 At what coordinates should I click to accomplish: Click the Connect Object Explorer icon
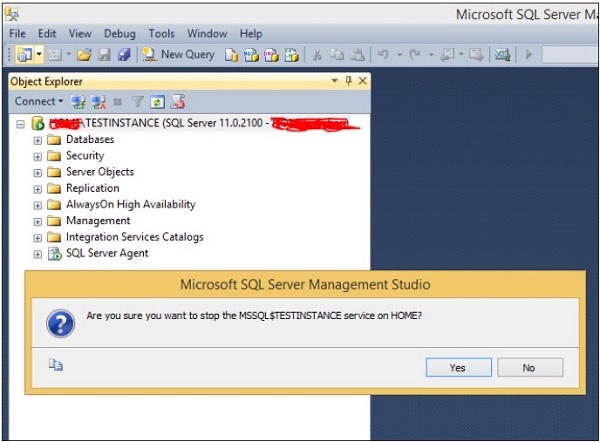point(79,101)
